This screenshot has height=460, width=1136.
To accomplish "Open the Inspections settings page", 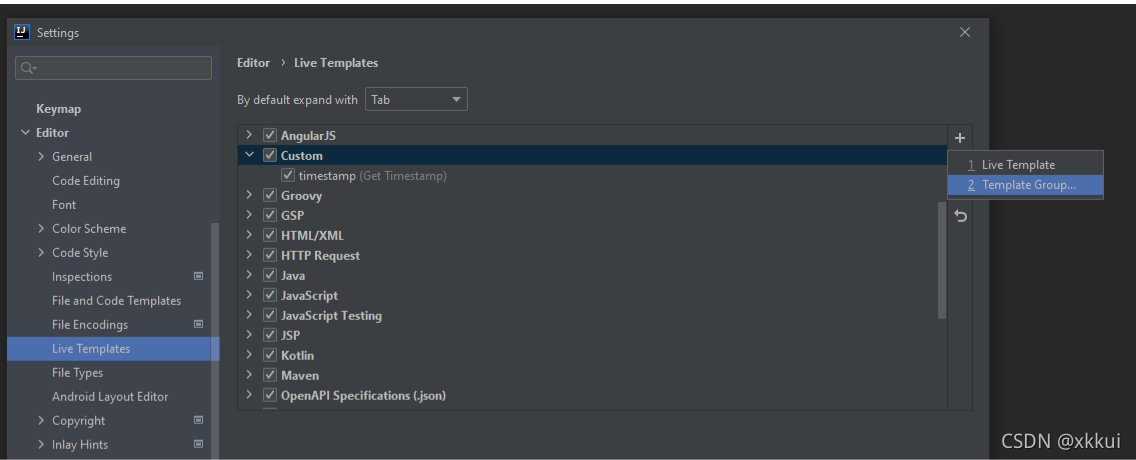I will coord(82,277).
